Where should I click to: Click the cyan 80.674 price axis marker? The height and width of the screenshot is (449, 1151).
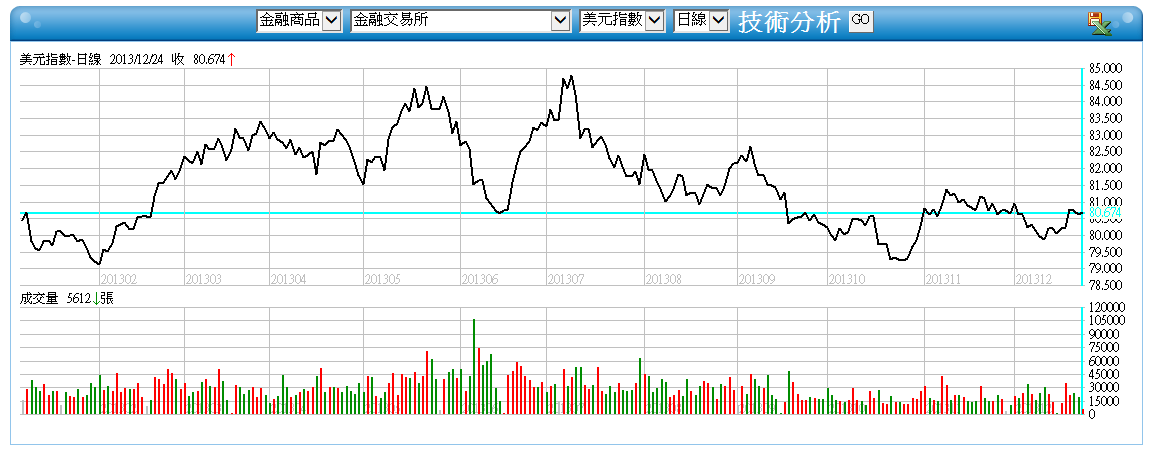(1105, 213)
